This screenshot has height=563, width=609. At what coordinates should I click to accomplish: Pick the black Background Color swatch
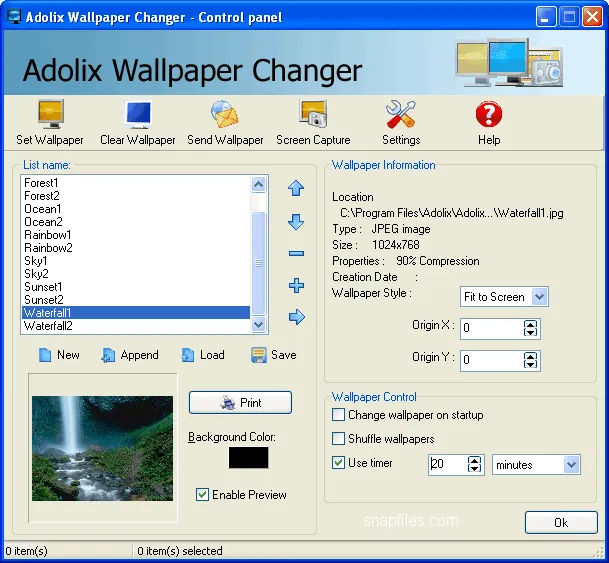[248, 458]
